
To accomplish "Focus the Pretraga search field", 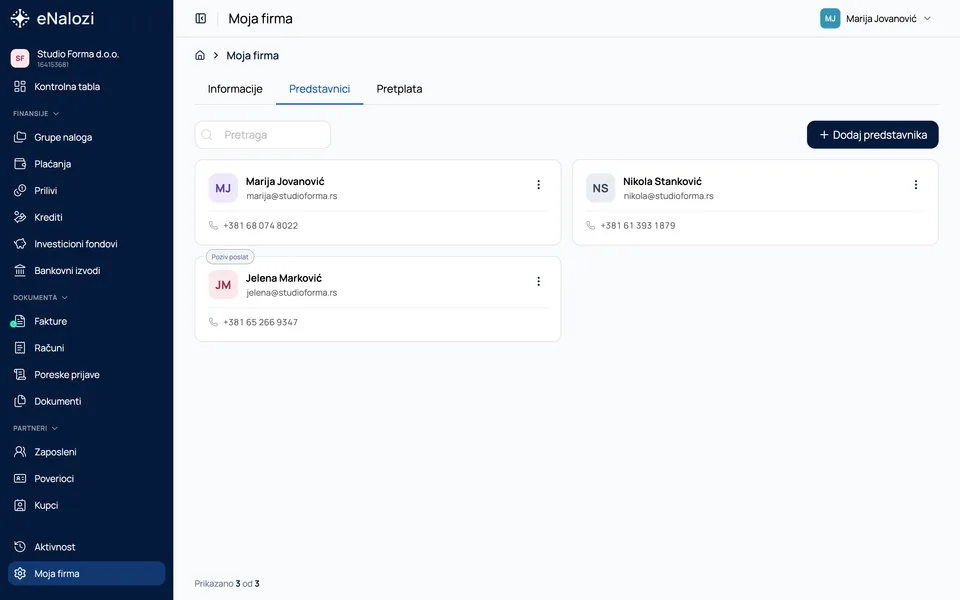I will pos(263,135).
